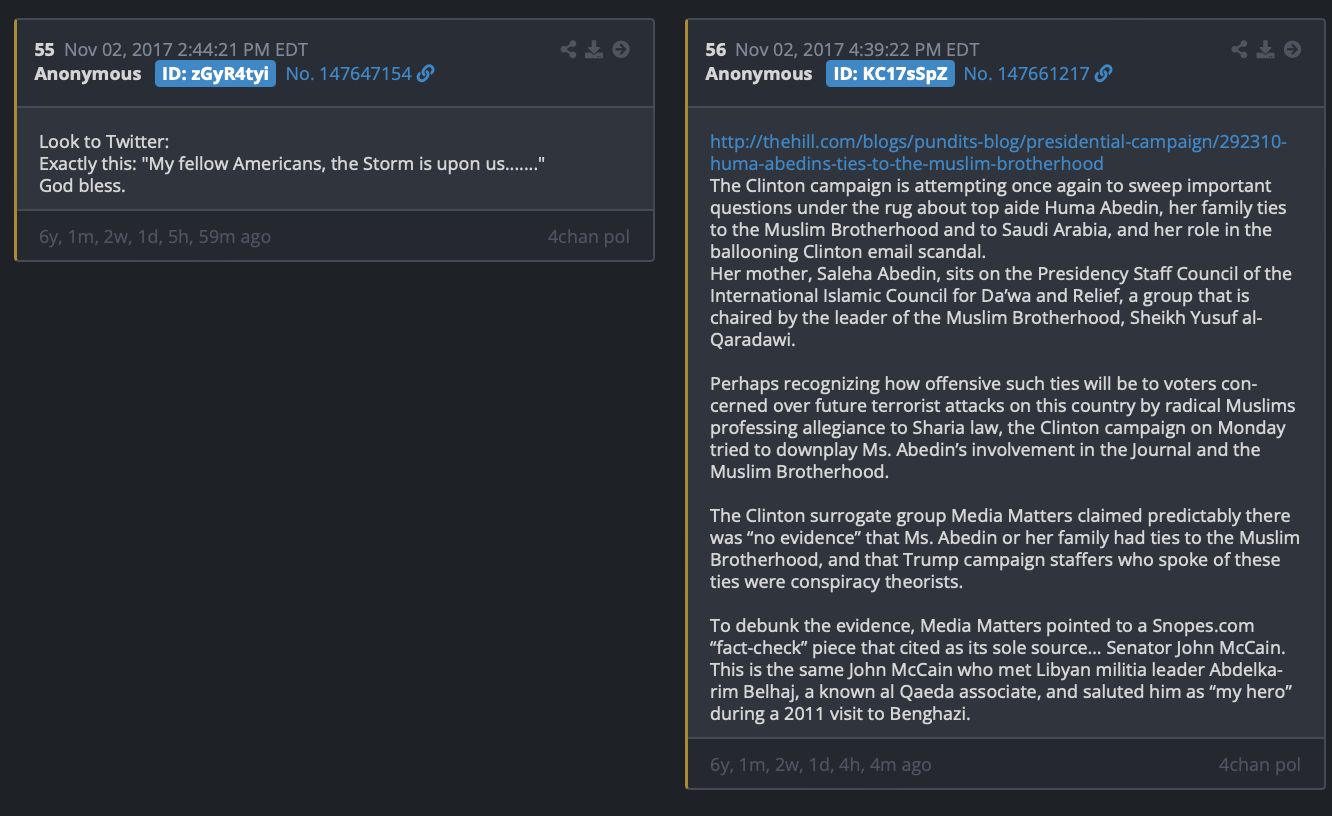The image size is (1332, 816).
Task: Click the '4chan pol' source label on post 55
Action: coord(589,237)
